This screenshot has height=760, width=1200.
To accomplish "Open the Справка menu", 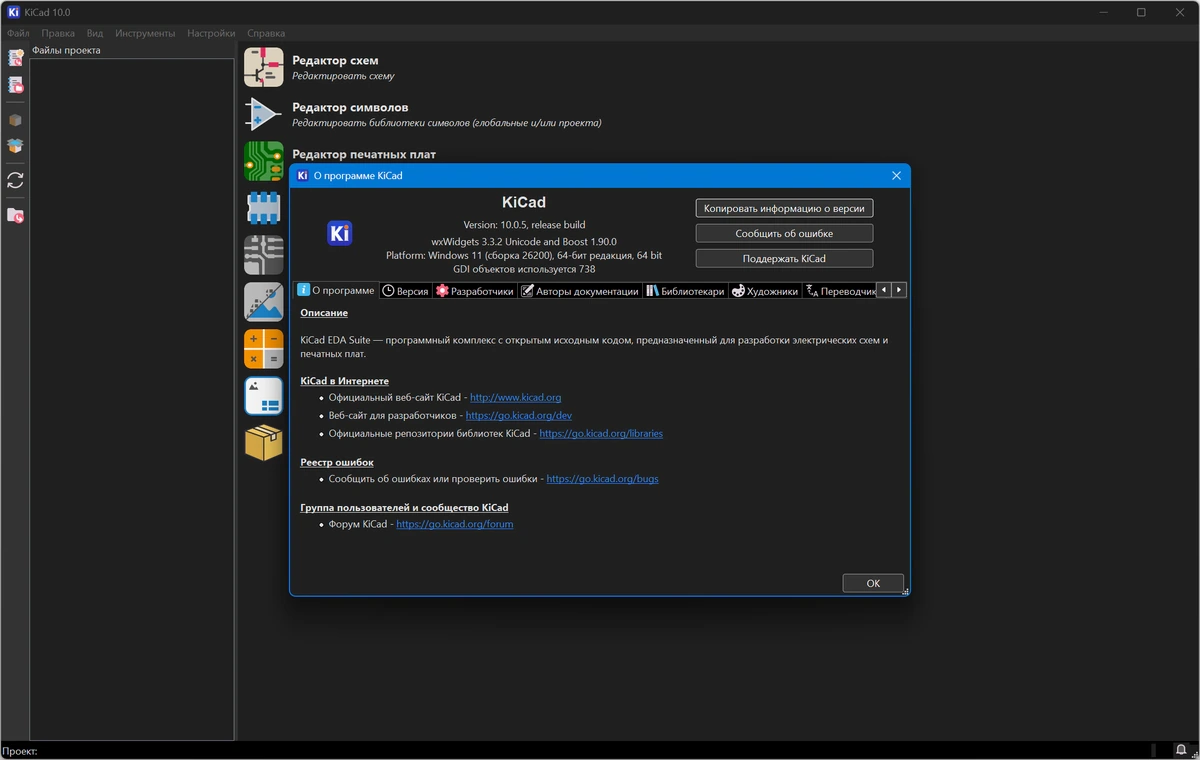I will (266, 33).
